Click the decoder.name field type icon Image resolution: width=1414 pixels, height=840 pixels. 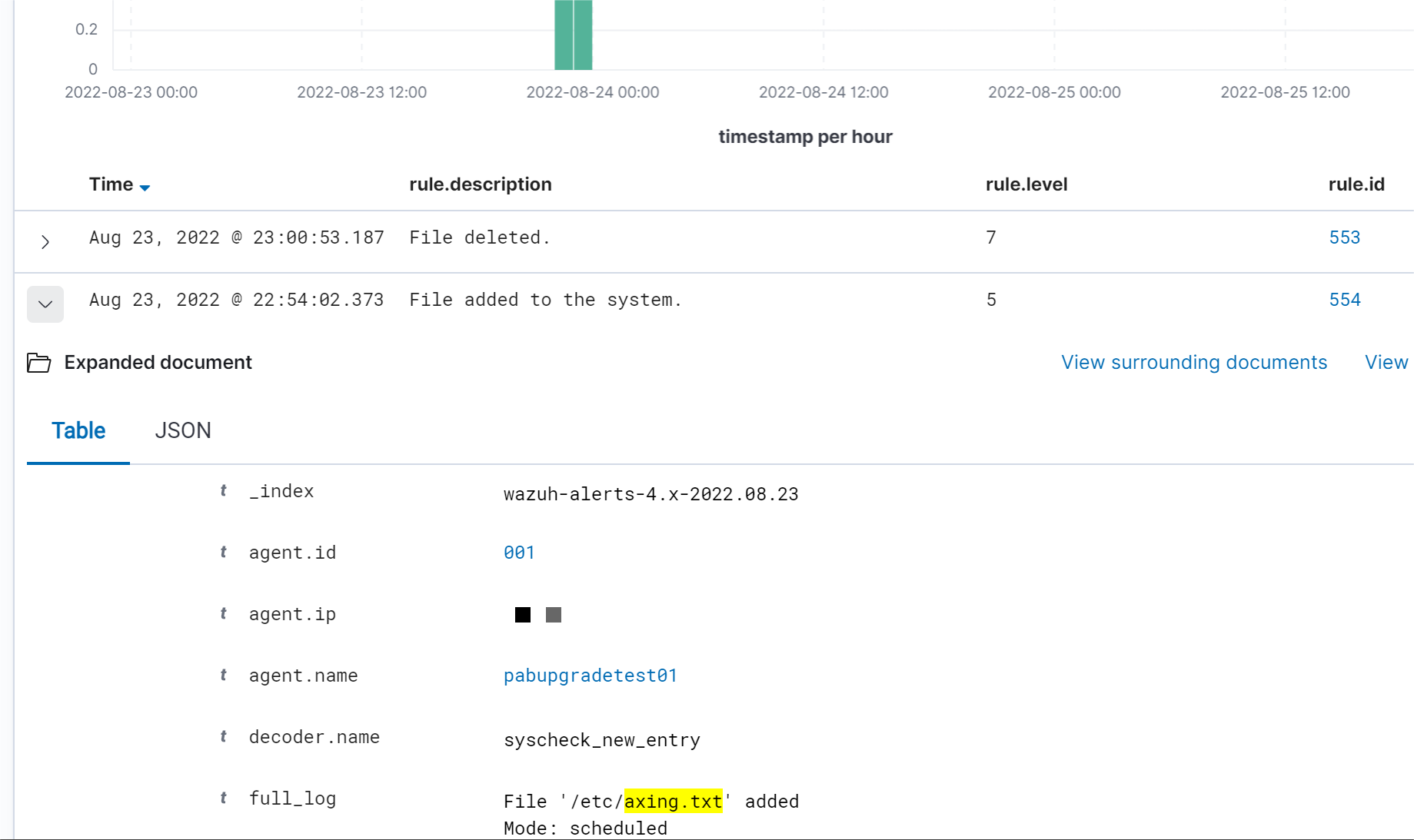pyautogui.click(x=224, y=736)
